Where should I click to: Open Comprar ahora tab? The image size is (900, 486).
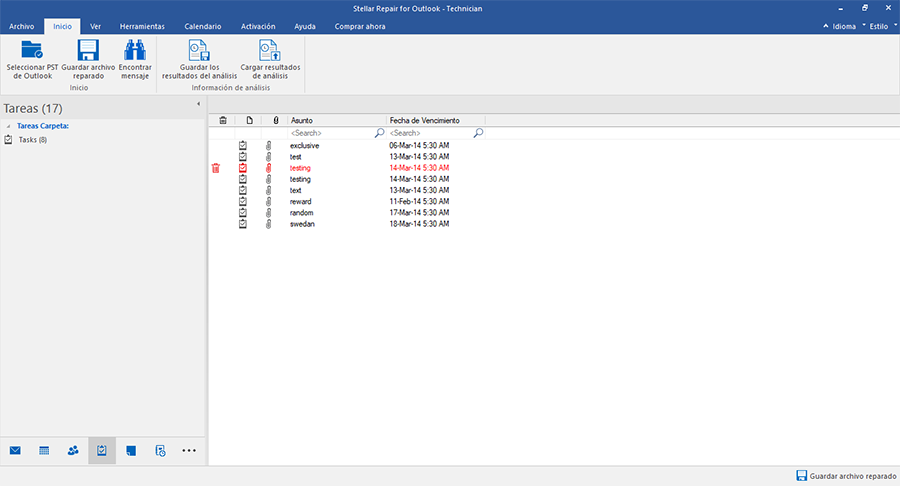pyautogui.click(x=360, y=26)
